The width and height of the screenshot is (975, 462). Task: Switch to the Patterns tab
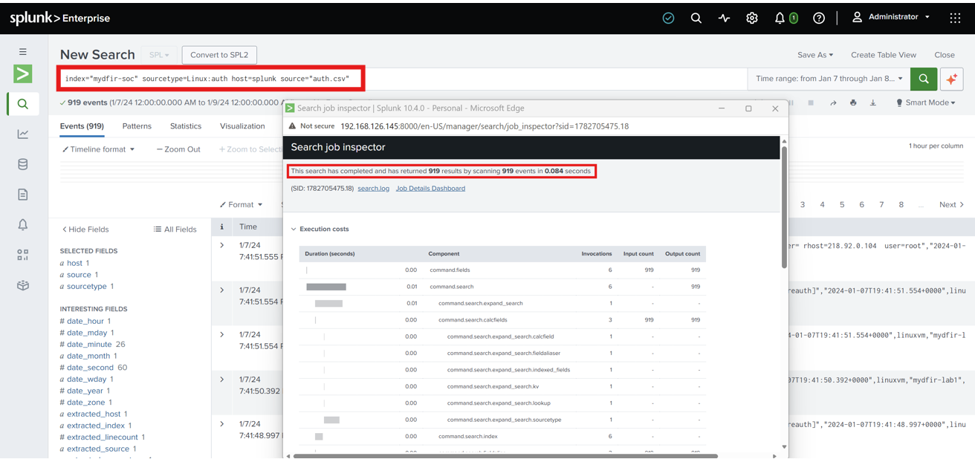pos(137,126)
